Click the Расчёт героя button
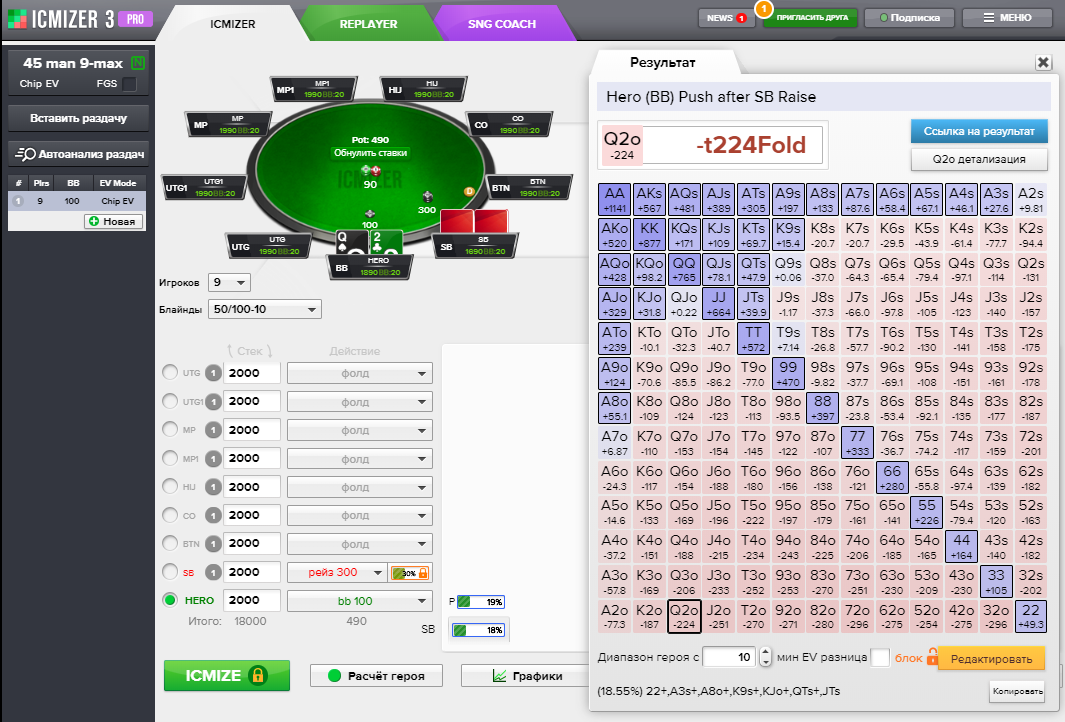Image resolution: width=1065 pixels, height=722 pixels. coord(376,676)
